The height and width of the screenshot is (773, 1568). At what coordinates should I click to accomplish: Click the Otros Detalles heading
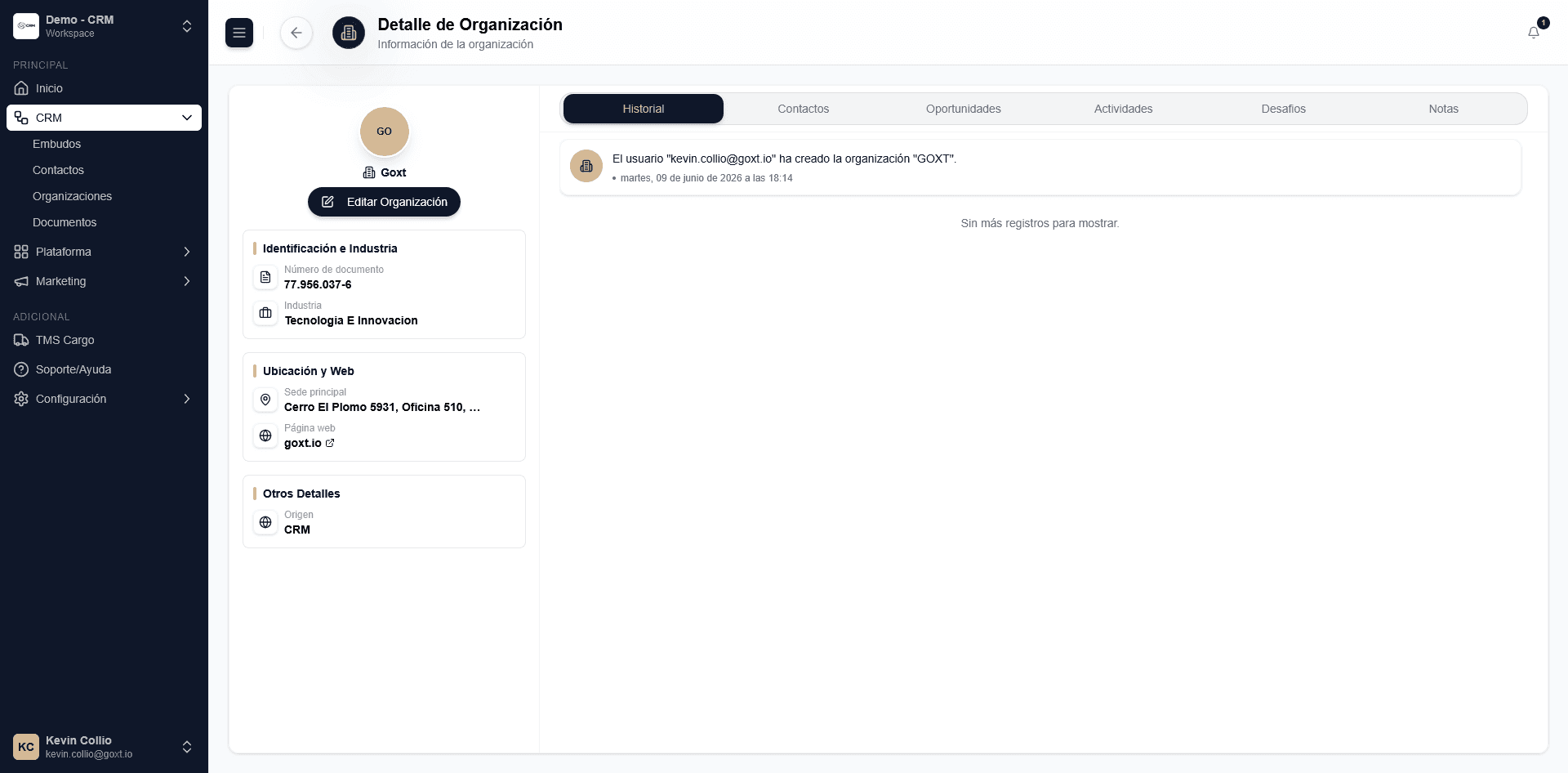click(301, 494)
